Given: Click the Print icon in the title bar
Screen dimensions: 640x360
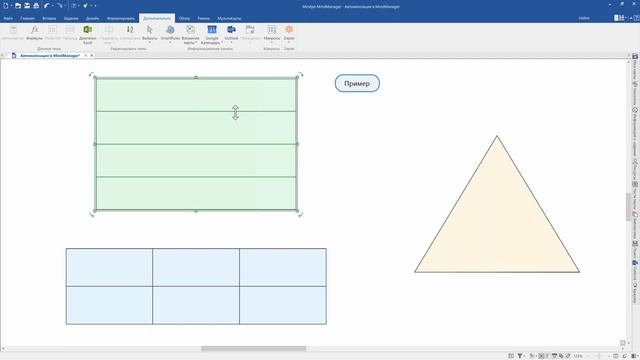Looking at the screenshot, I should click(36, 6).
